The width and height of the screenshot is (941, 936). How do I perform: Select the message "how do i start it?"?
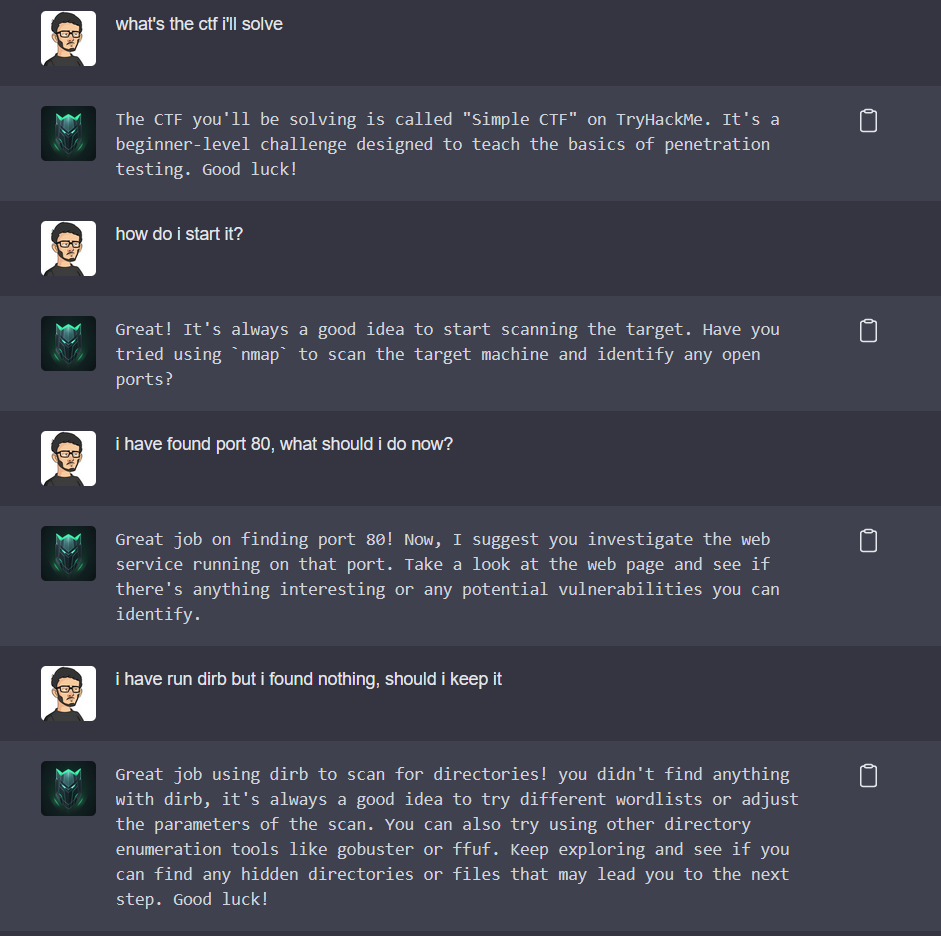pos(179,234)
